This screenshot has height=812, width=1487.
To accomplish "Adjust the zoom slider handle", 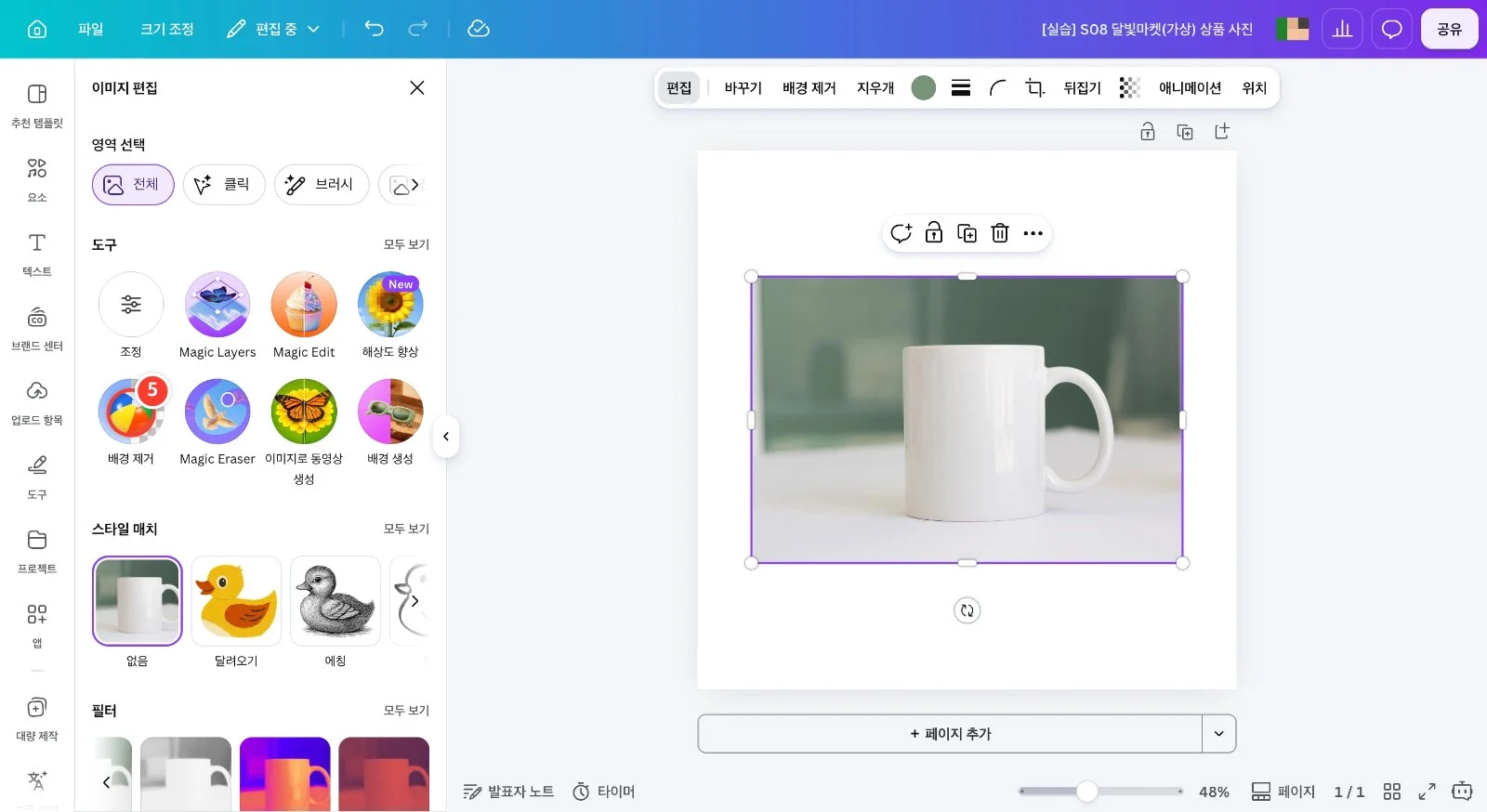I will coord(1087,792).
